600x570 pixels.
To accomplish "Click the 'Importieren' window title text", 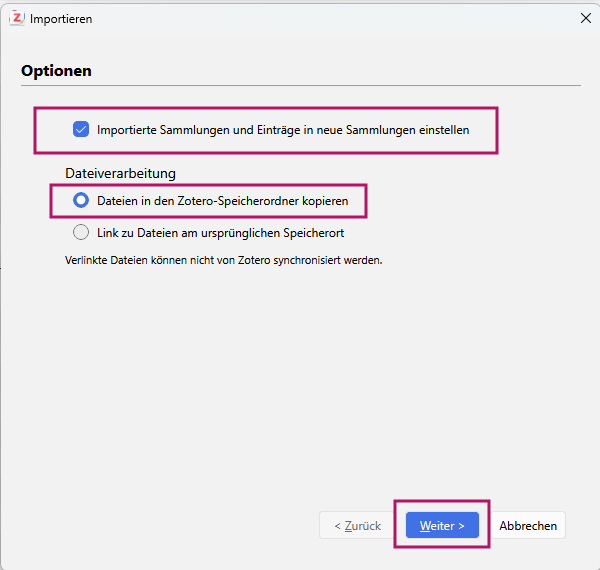I will coord(61,19).
